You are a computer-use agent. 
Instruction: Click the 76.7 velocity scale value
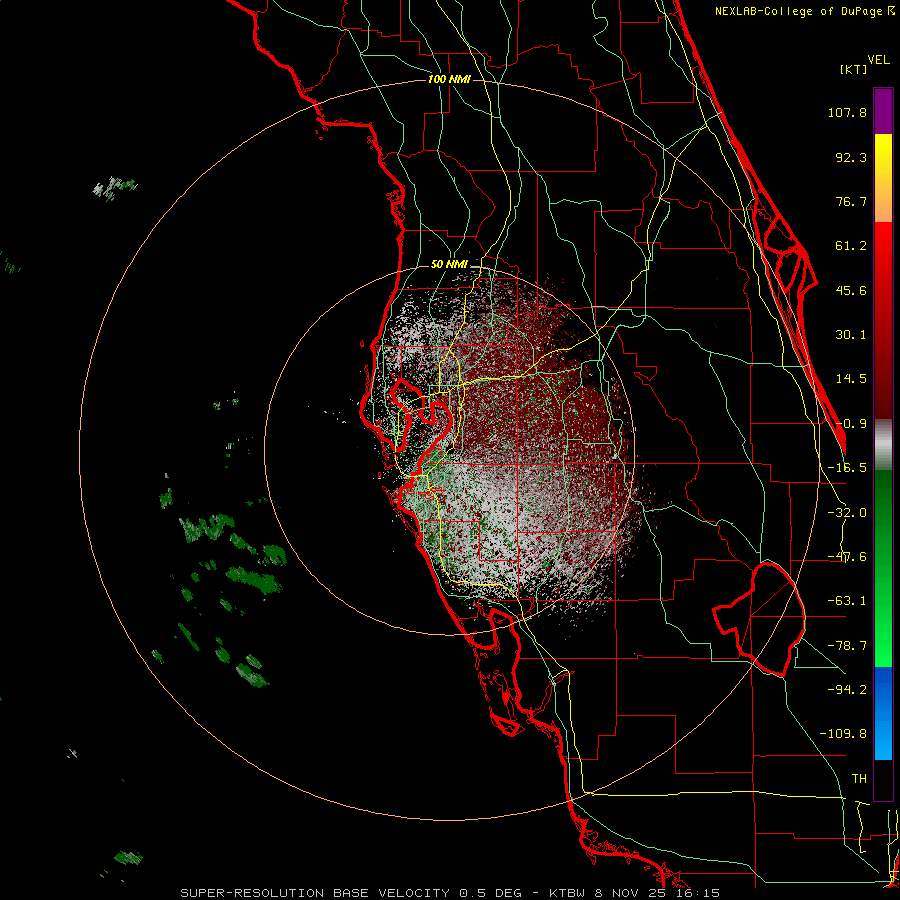[x=851, y=201]
